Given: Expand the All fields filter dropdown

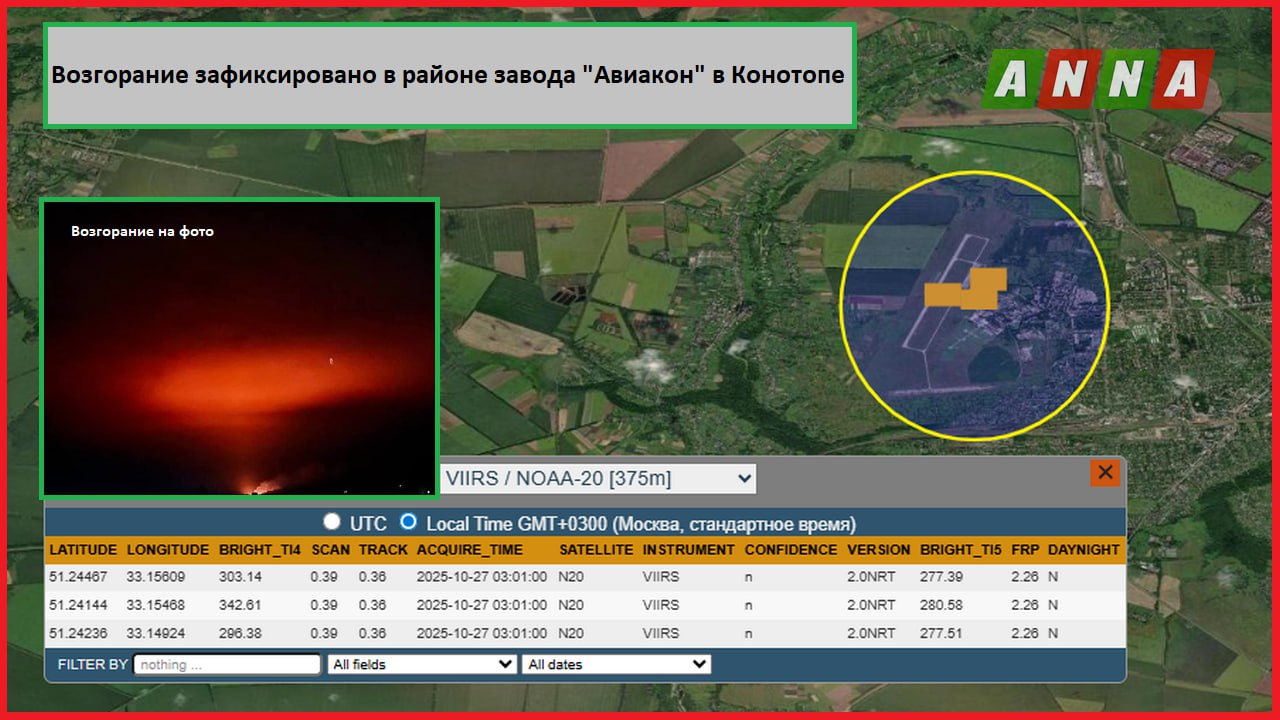Looking at the screenshot, I should pos(422,664).
